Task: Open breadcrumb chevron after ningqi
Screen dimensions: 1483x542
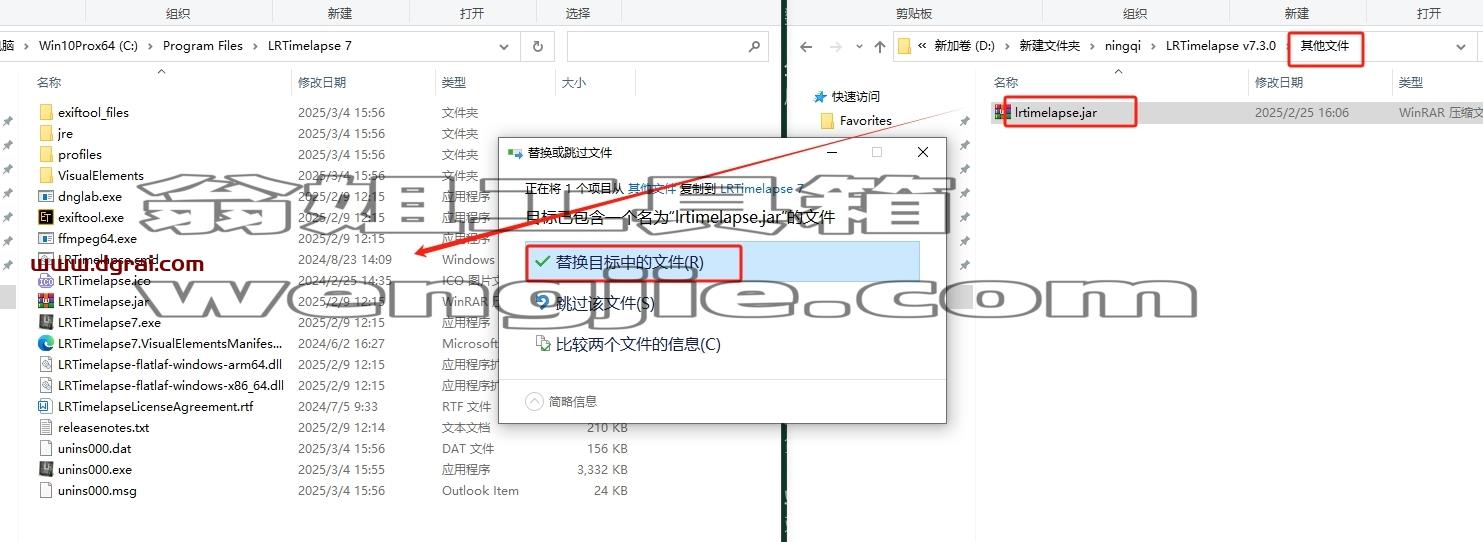Action: click(x=1153, y=46)
